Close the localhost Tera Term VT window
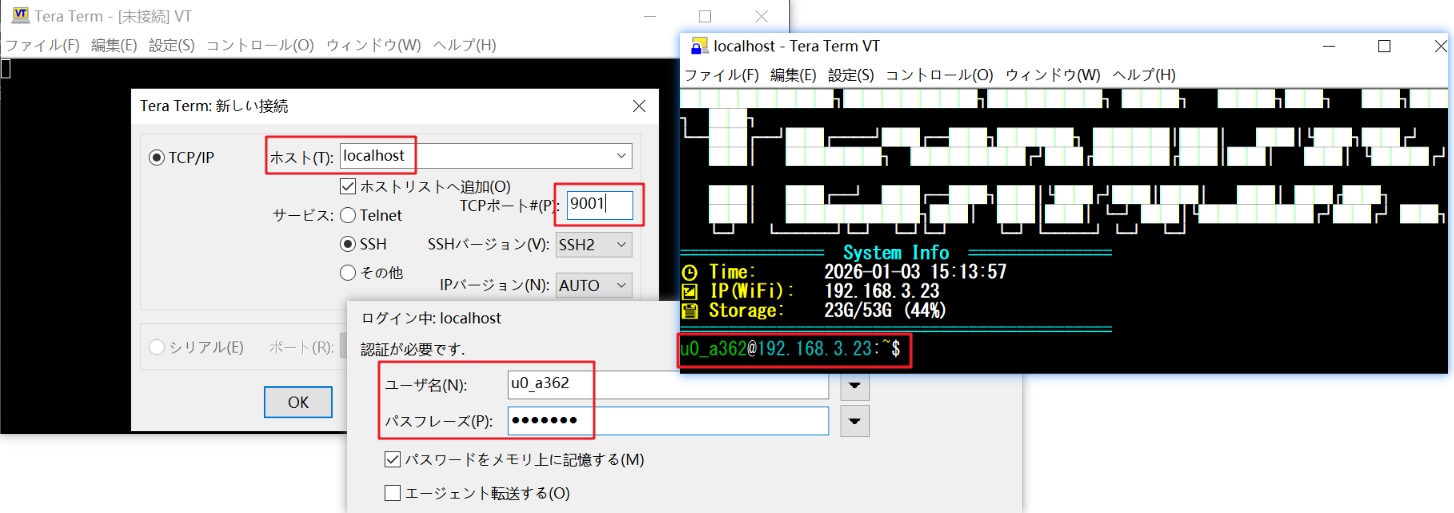 1440,46
